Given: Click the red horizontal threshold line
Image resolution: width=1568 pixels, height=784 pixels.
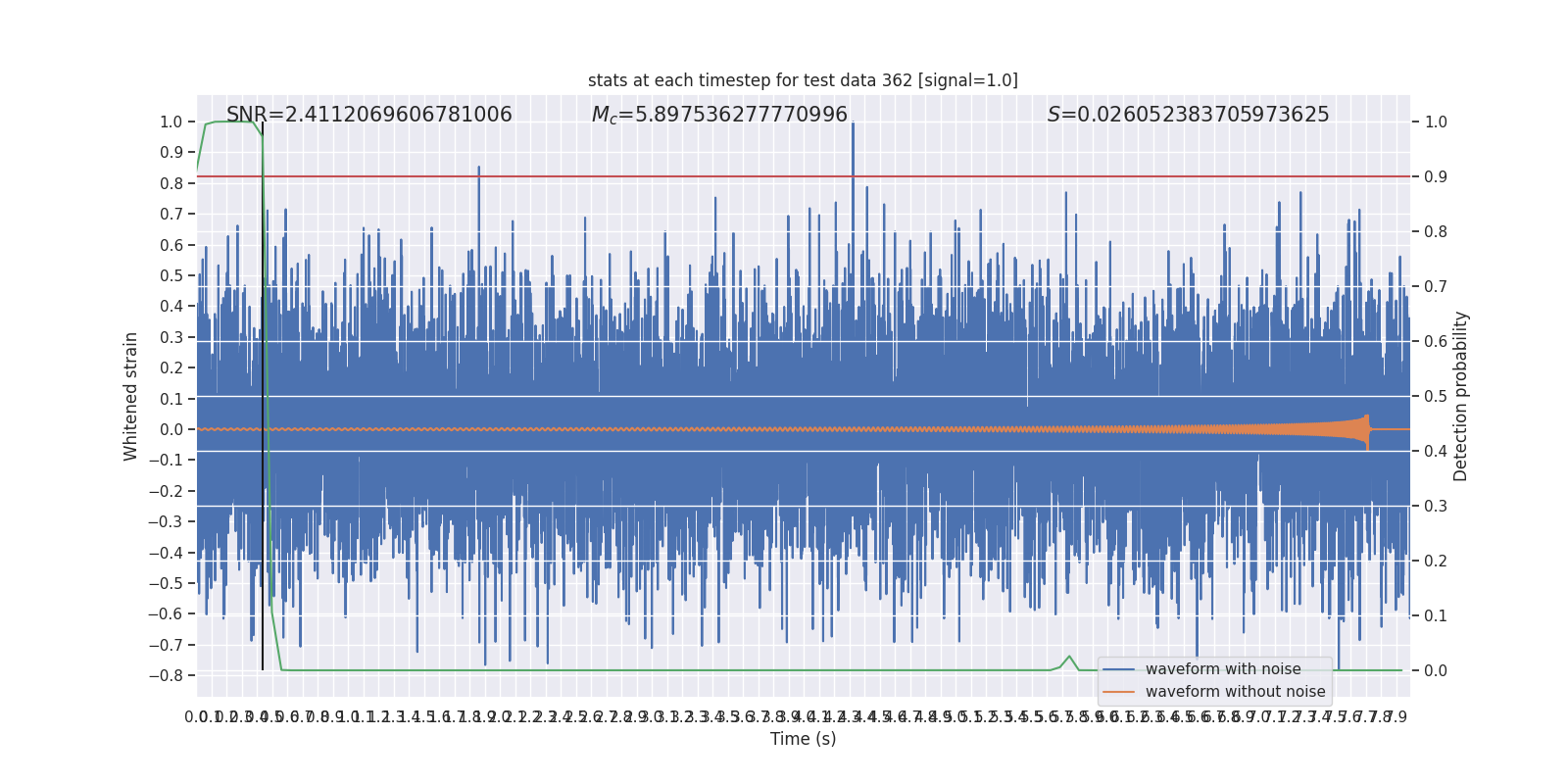Looking at the screenshot, I should pyautogui.click(x=803, y=176).
